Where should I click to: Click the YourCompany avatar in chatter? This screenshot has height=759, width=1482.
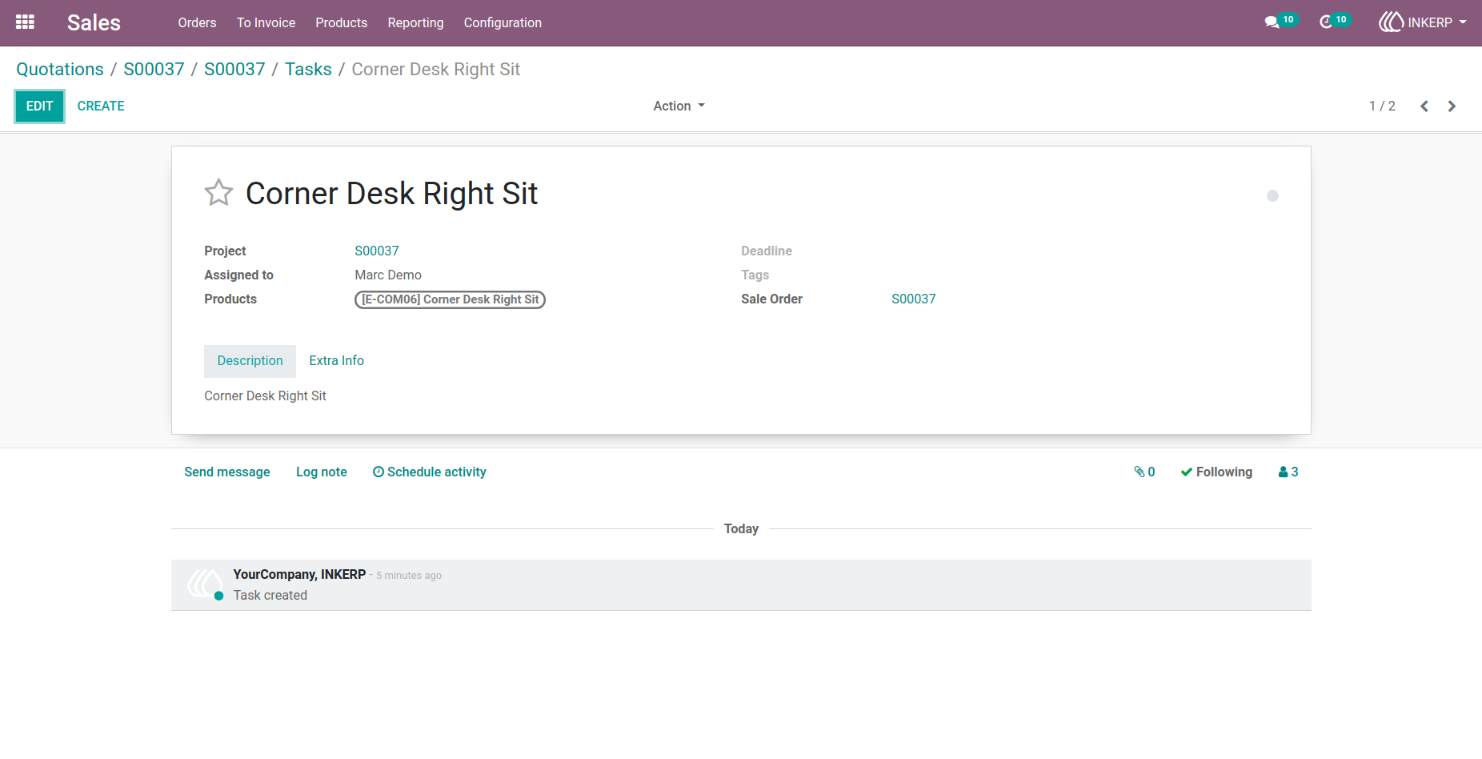click(205, 584)
